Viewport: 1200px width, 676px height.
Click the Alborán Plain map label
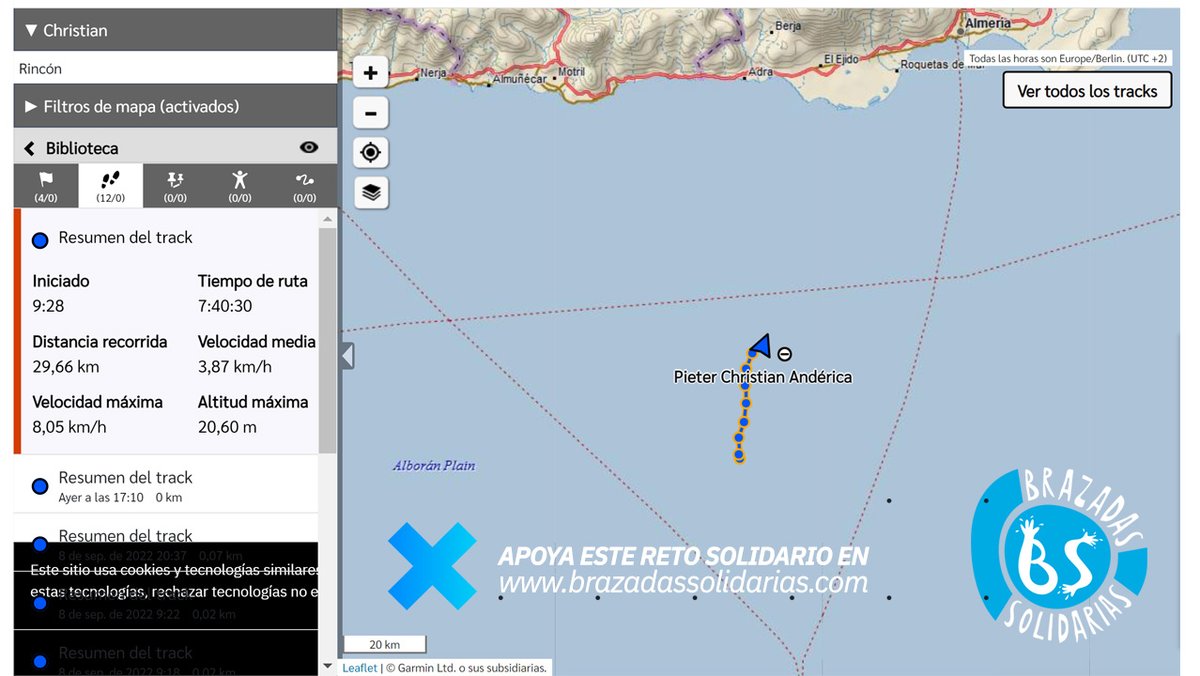[434, 466]
